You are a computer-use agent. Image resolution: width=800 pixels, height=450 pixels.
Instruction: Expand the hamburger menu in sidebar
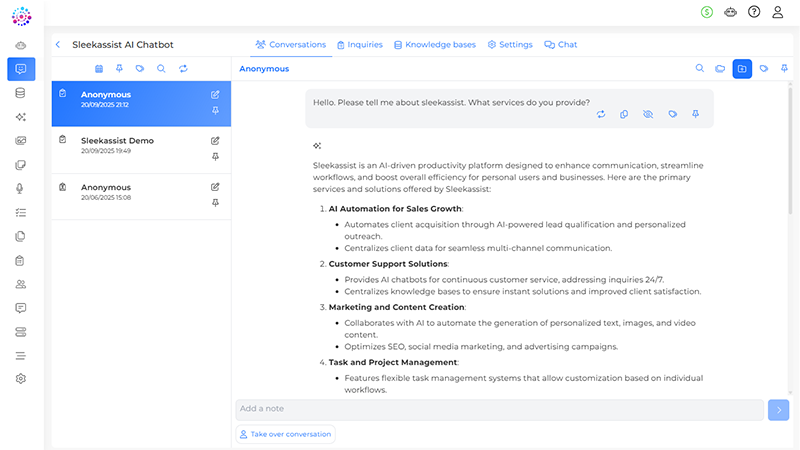tap(21, 356)
